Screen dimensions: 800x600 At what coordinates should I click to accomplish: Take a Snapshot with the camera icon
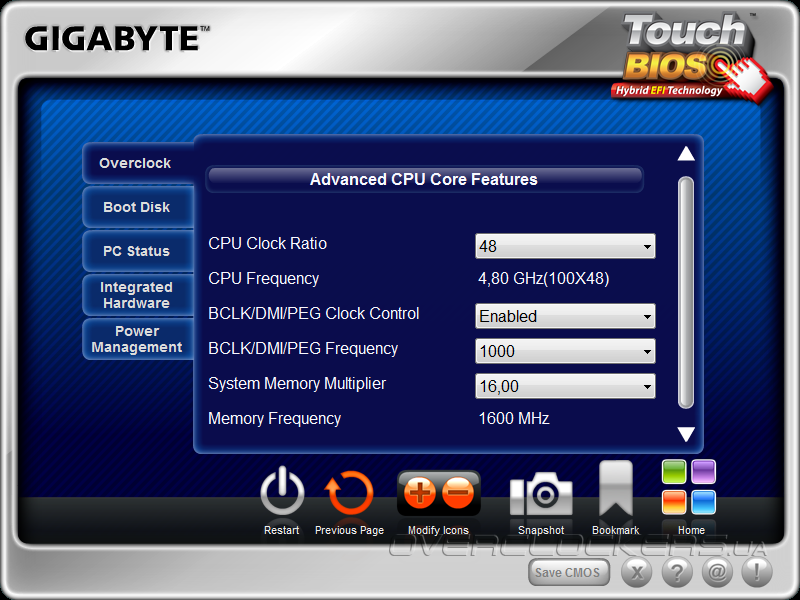click(541, 493)
